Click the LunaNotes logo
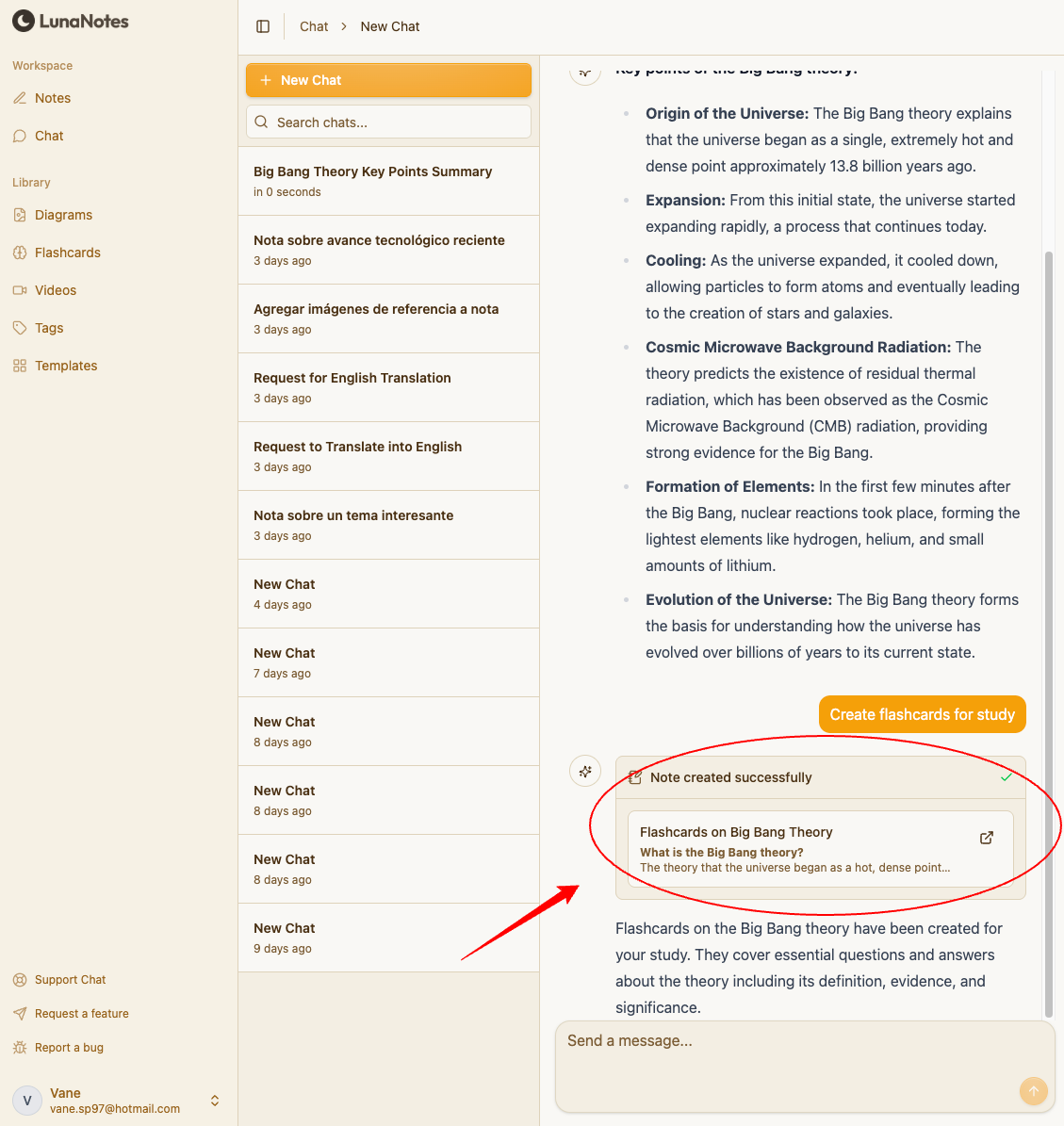Viewport: 1064px width, 1126px height. [x=71, y=21]
